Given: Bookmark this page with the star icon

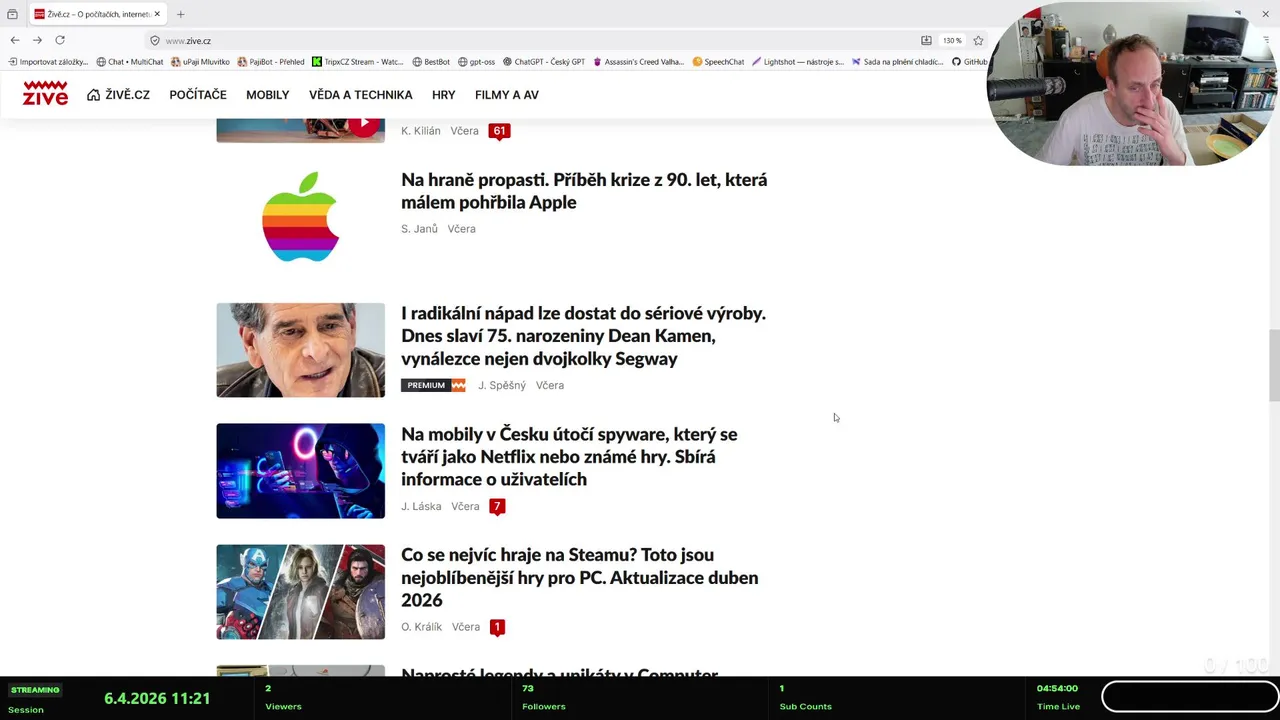Looking at the screenshot, I should (x=978, y=41).
